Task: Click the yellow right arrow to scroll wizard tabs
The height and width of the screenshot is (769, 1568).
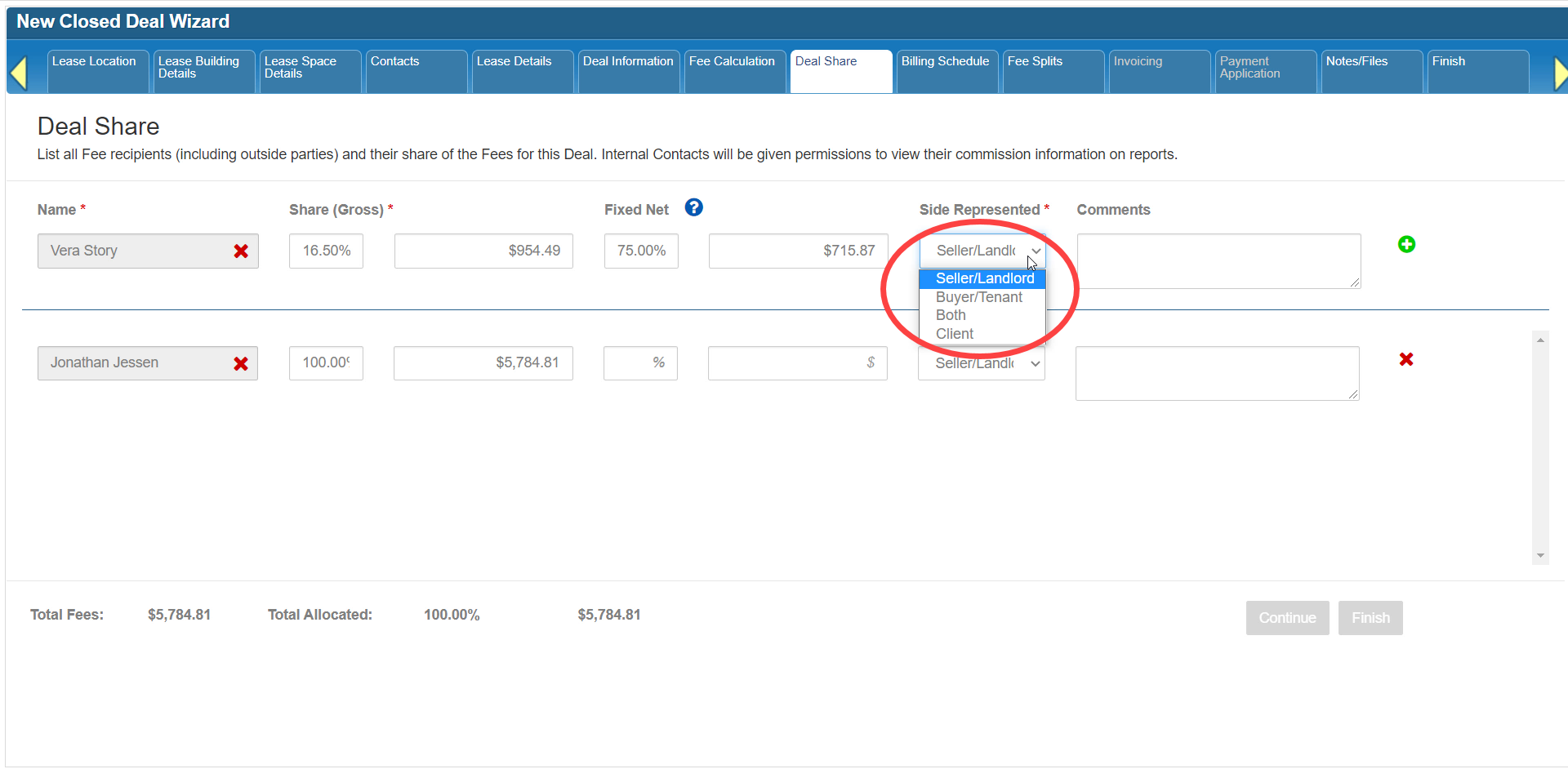Action: (x=1559, y=73)
